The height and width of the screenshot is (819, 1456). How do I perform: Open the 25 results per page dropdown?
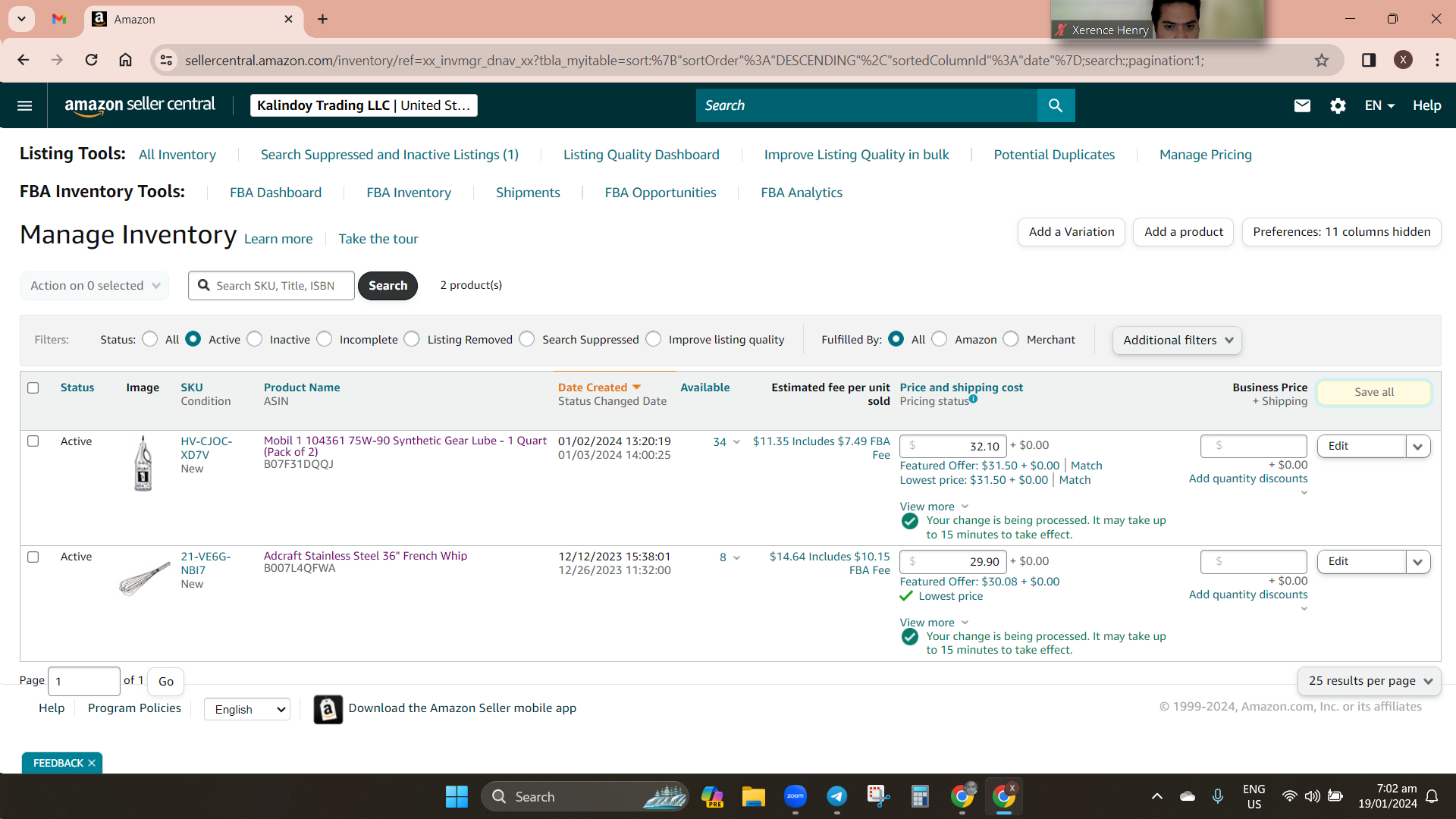1369,681
